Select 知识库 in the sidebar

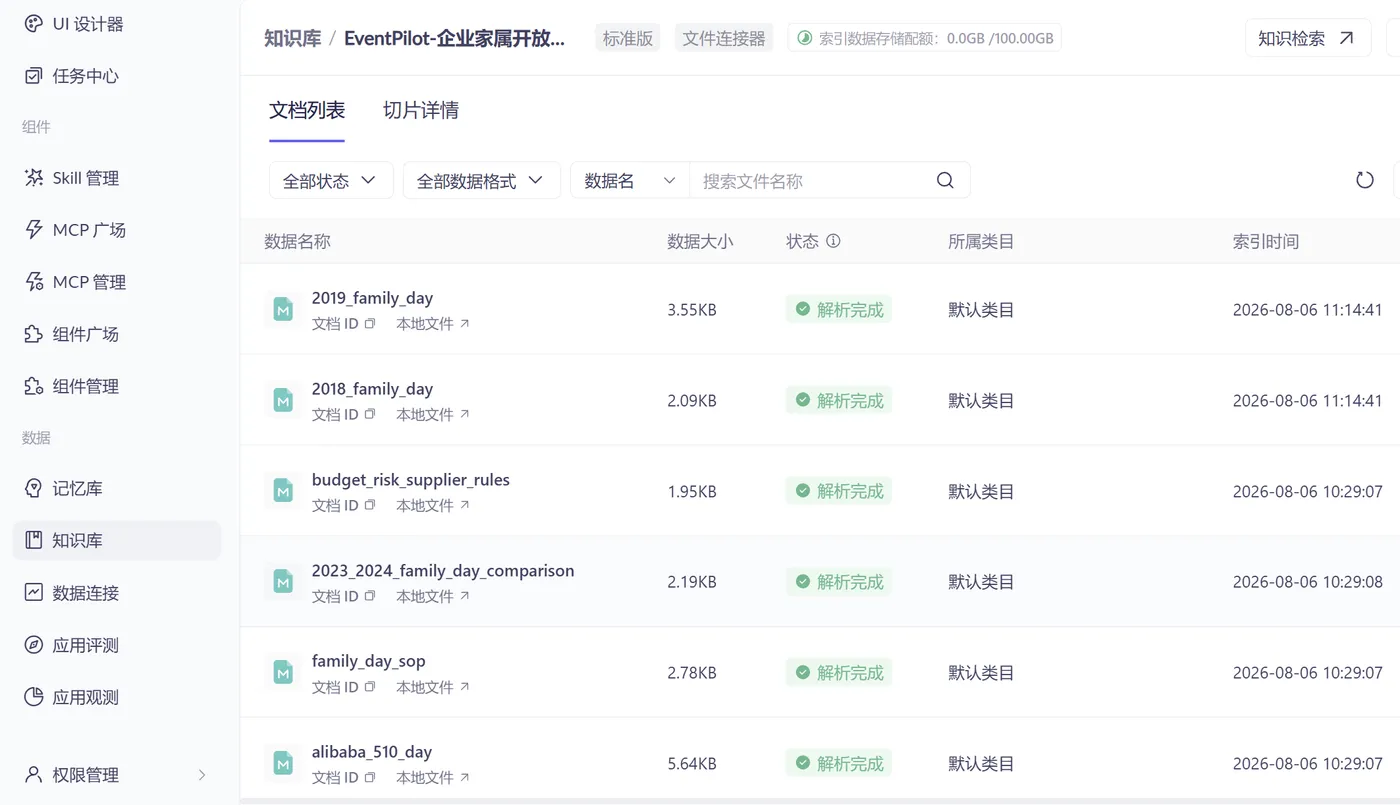tap(116, 541)
